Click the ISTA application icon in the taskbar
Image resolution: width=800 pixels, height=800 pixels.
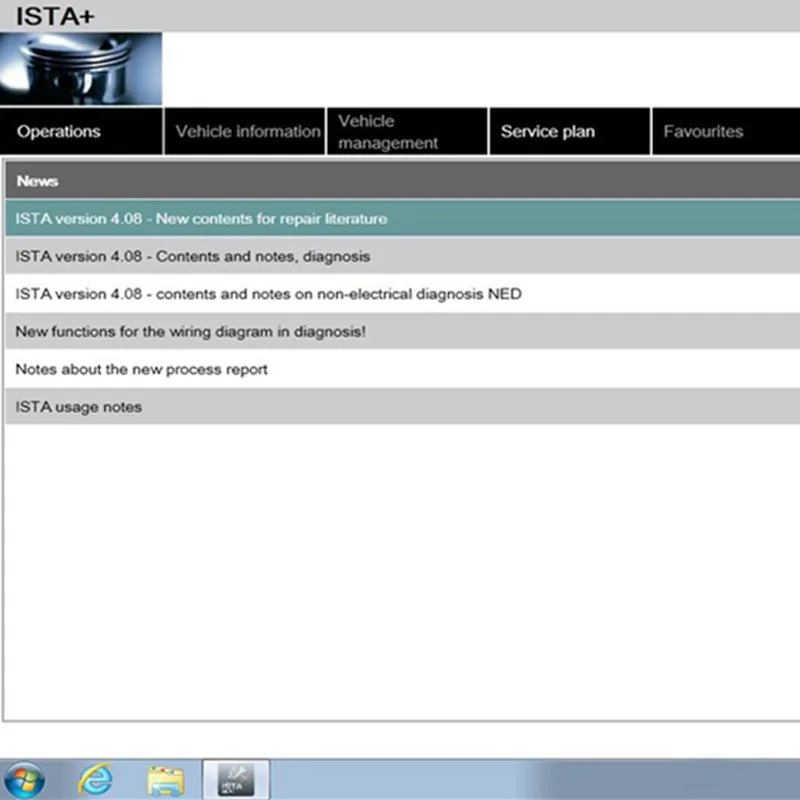pyautogui.click(x=236, y=780)
